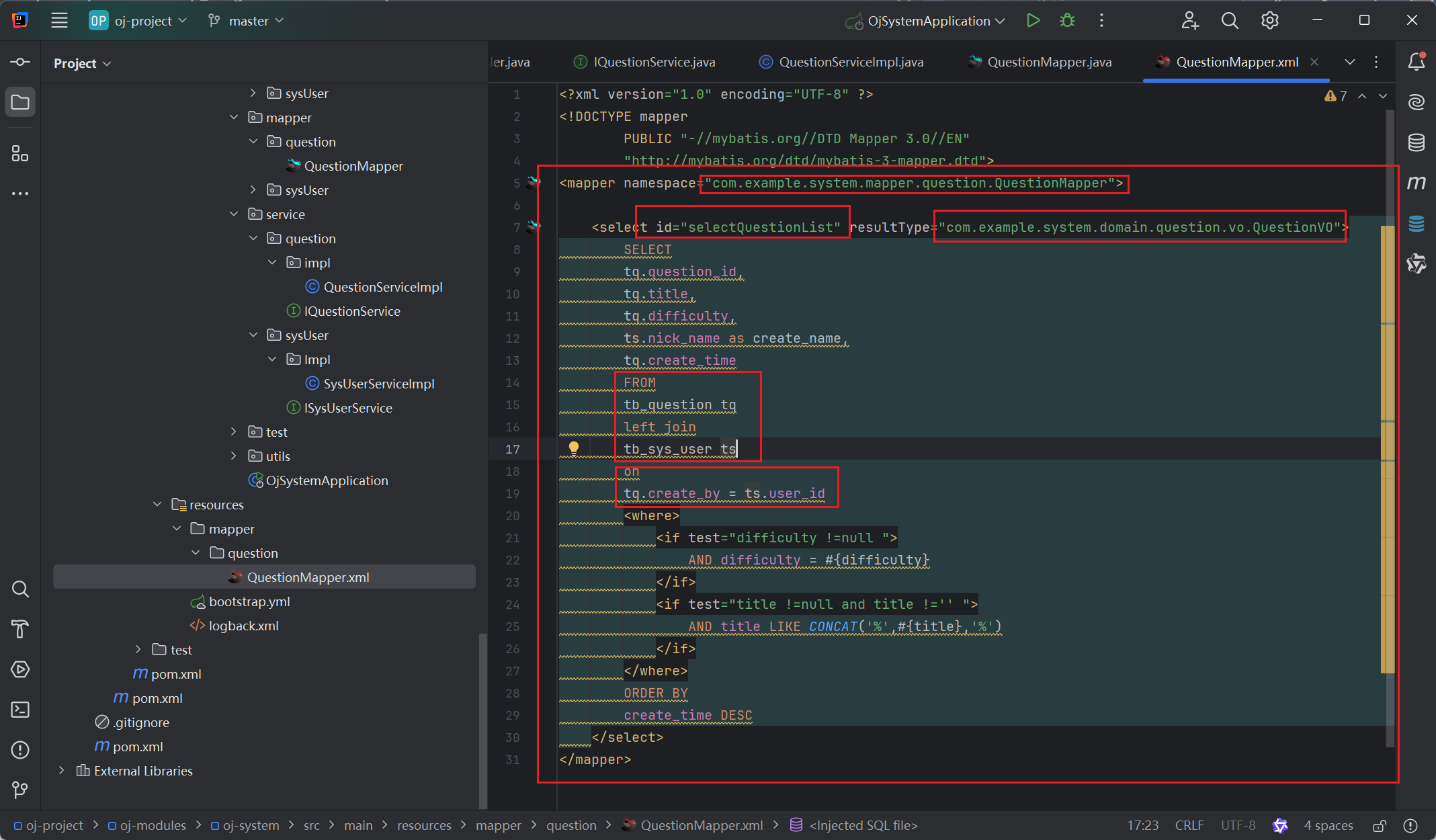
Task: Go to the previous highlighted problem arrow
Action: [1362, 96]
